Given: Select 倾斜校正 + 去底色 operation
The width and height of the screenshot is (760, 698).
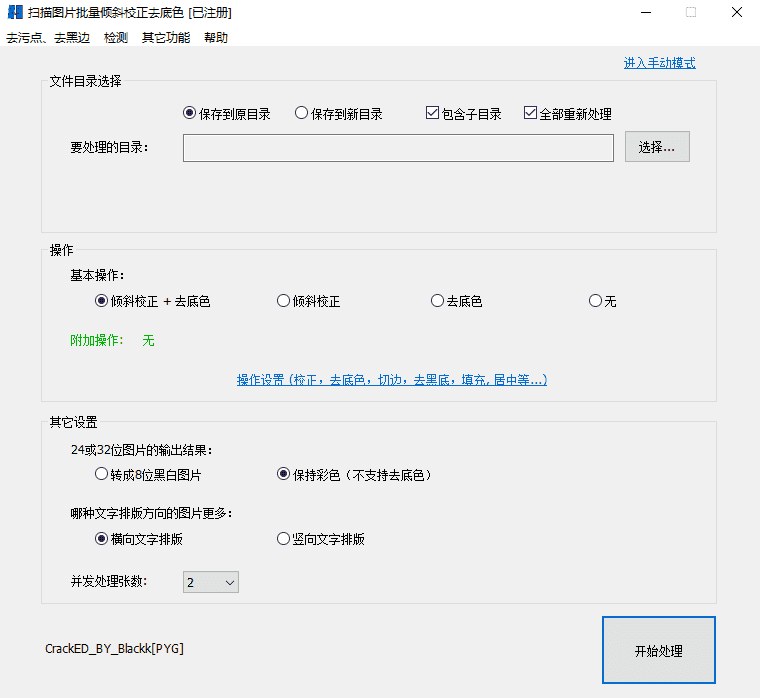Looking at the screenshot, I should (101, 301).
